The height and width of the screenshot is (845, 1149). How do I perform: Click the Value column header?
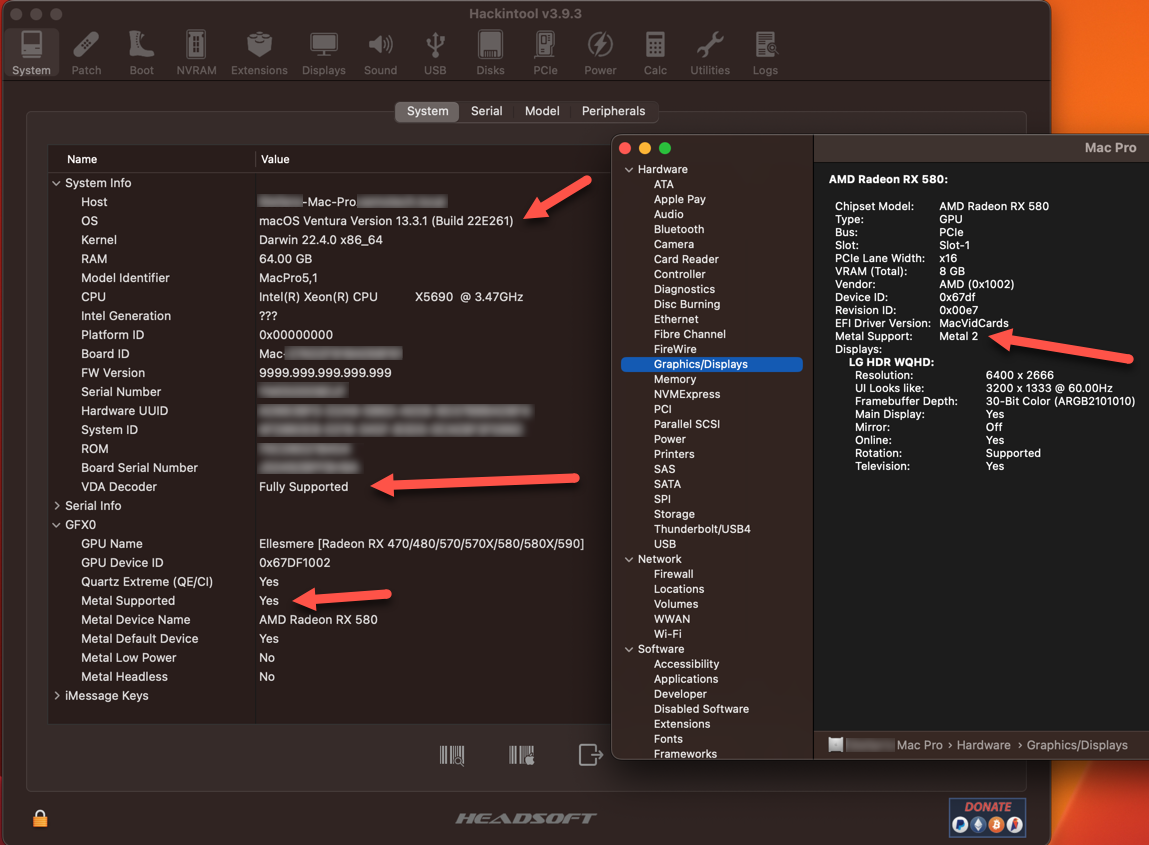432,159
